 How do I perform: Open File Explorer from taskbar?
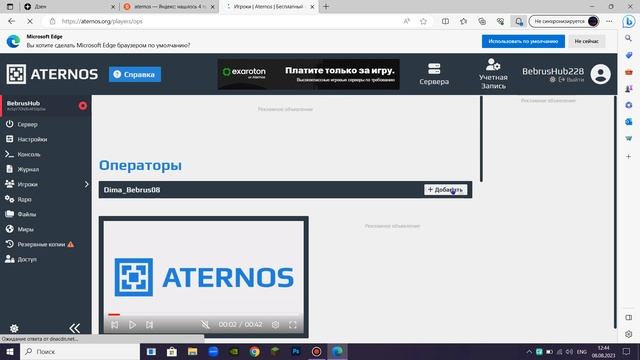(192, 351)
